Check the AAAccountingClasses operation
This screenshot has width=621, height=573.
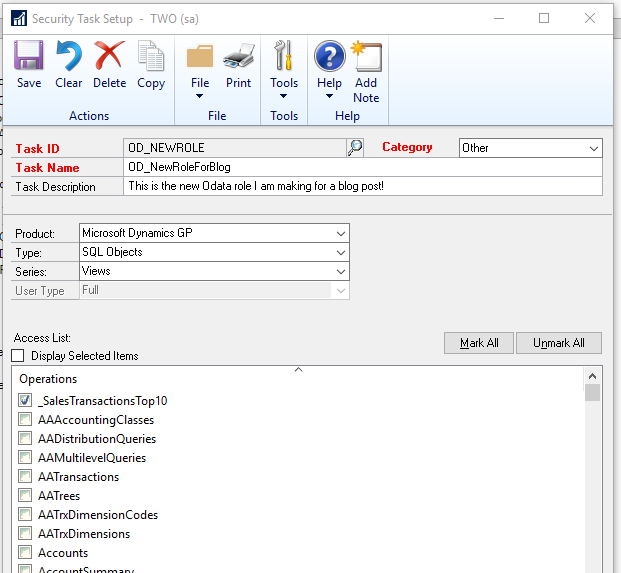click(x=25, y=420)
